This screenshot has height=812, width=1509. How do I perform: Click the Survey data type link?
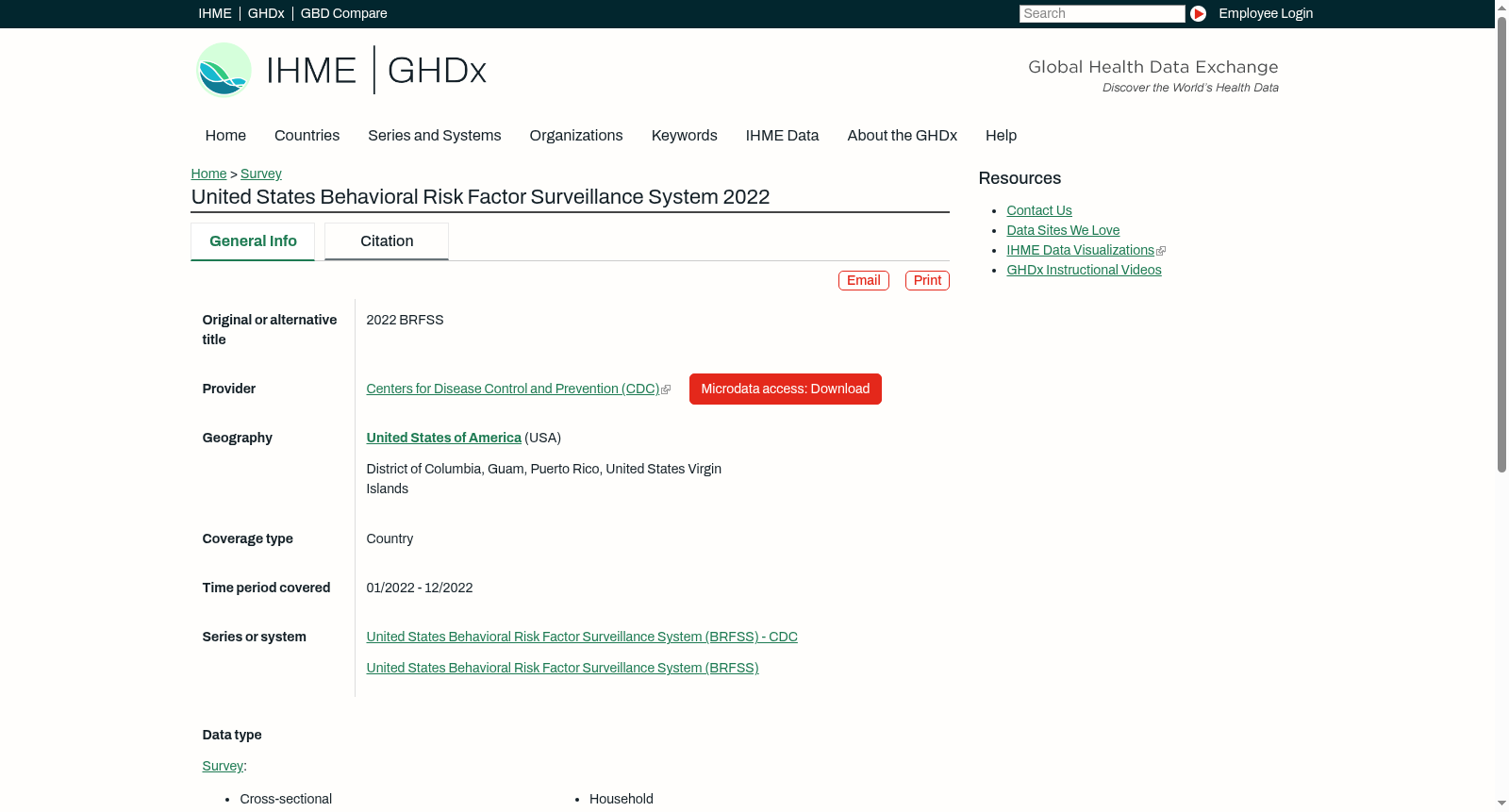pyautogui.click(x=223, y=766)
